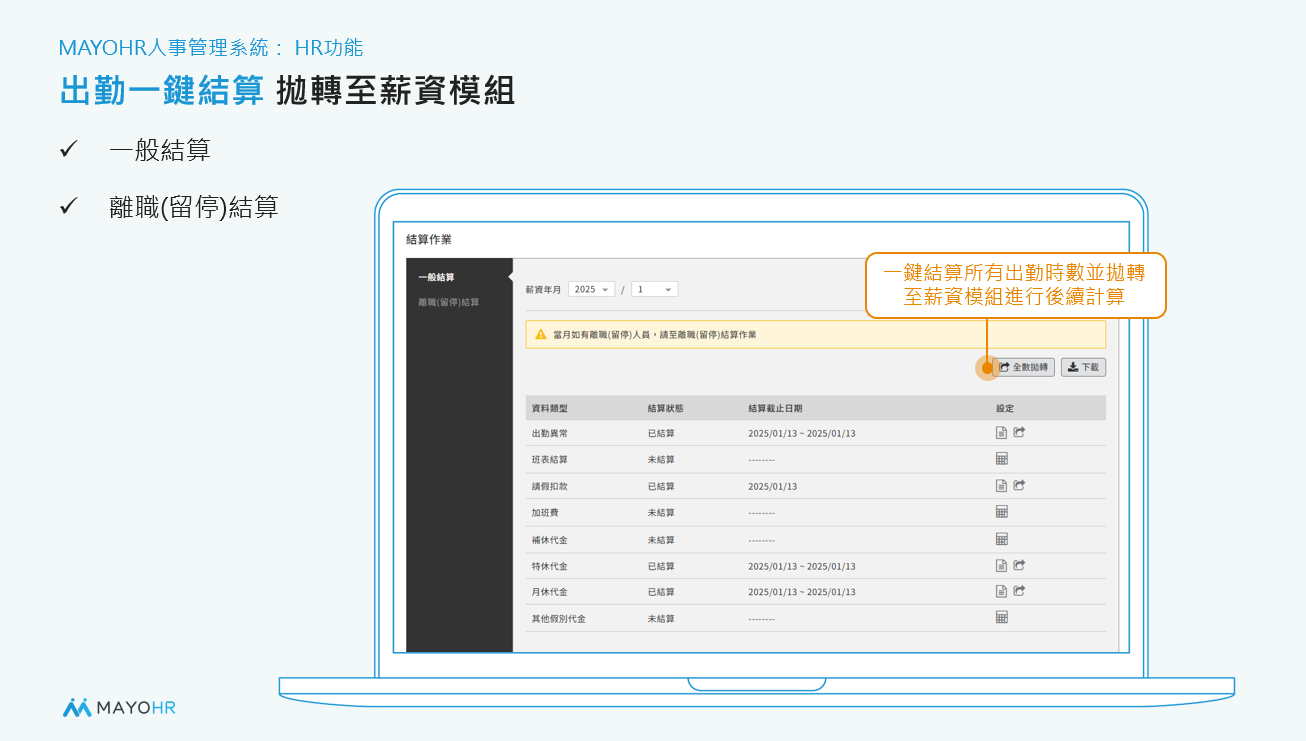Click the calculator icon in the 加班費 row
The image size is (1306, 741).
[1001, 512]
